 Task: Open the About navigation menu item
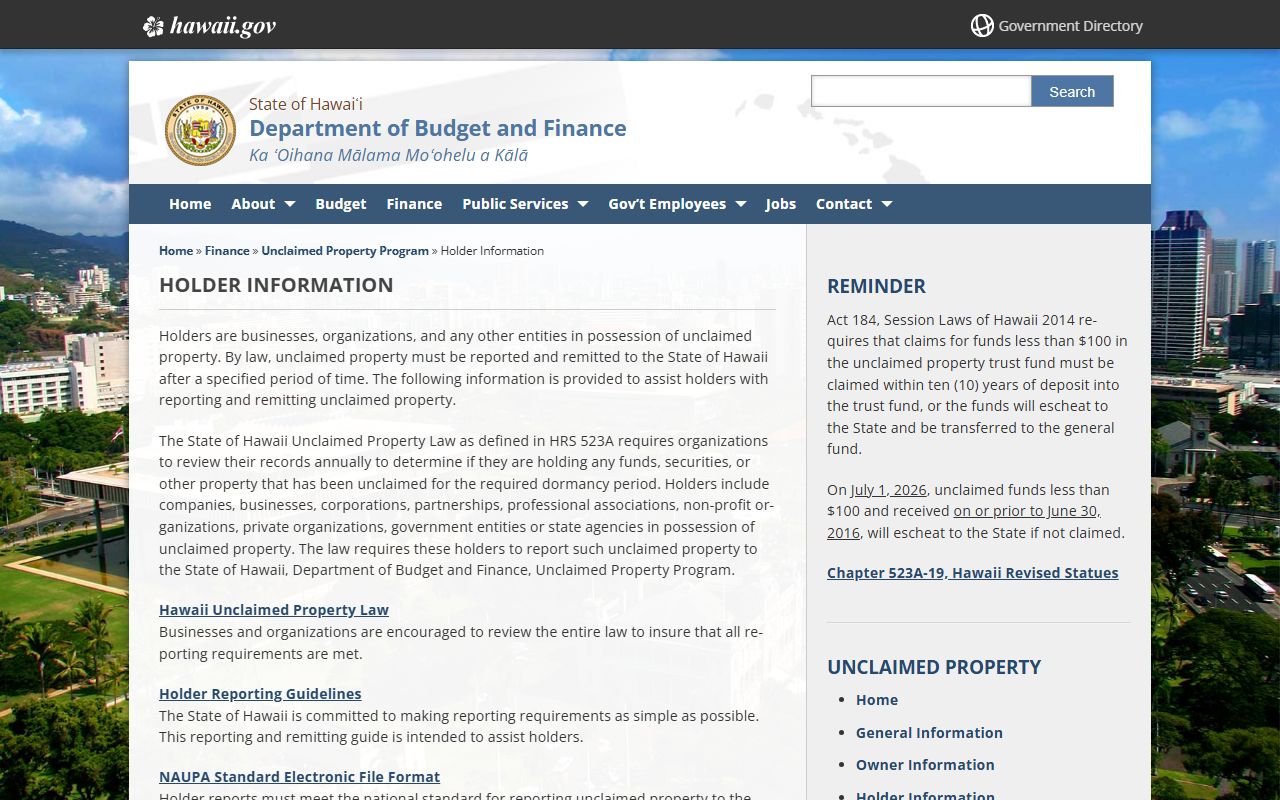(253, 204)
